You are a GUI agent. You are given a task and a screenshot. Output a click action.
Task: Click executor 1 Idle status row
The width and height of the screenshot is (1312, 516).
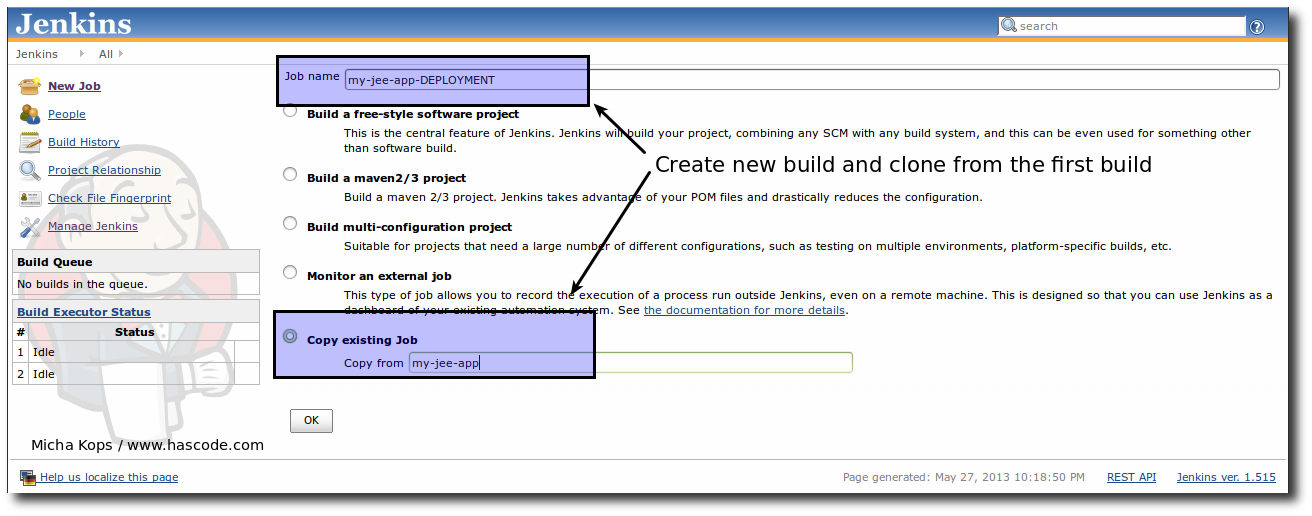click(x=135, y=352)
